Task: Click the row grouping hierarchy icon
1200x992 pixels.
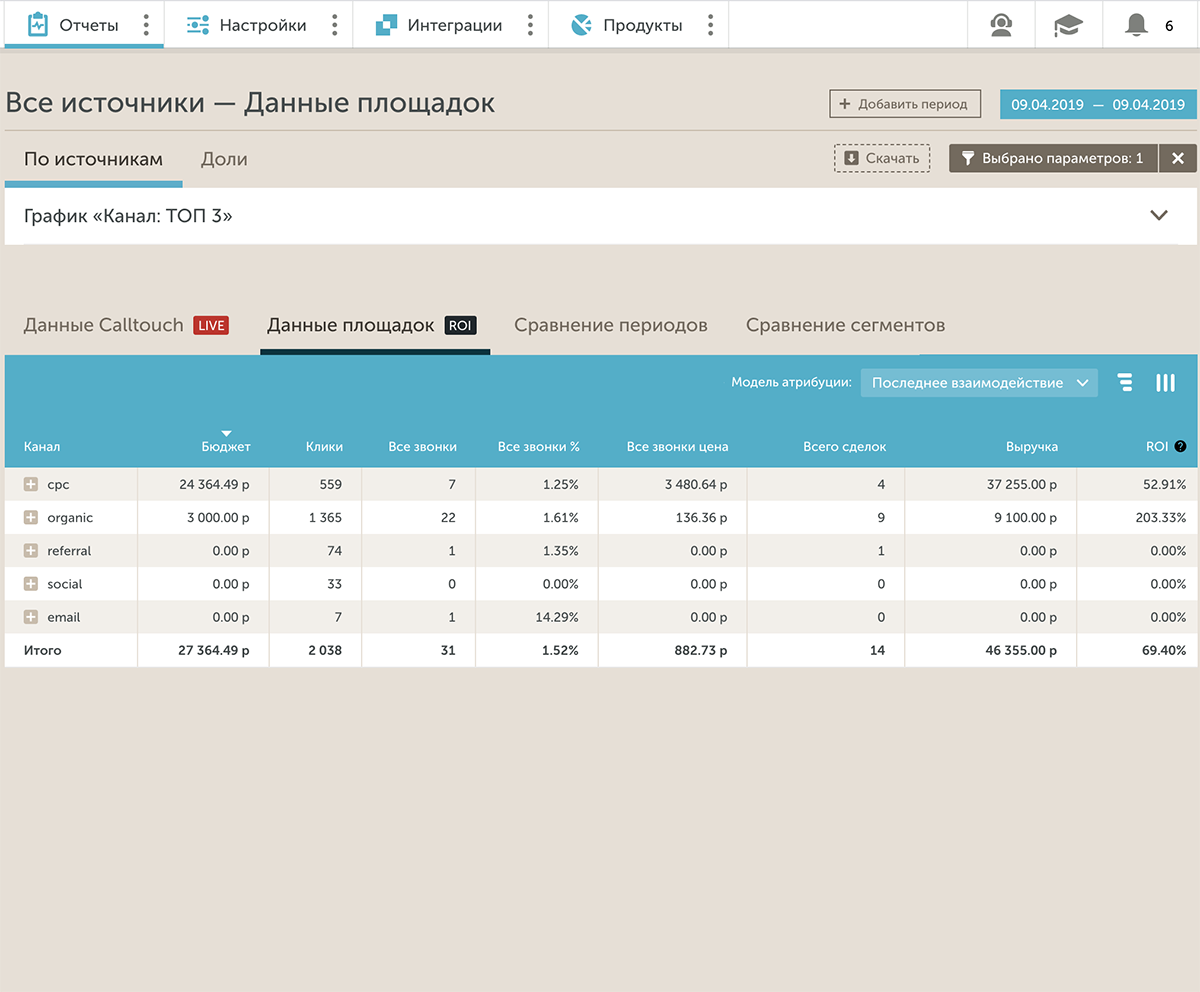Action: (x=1126, y=383)
